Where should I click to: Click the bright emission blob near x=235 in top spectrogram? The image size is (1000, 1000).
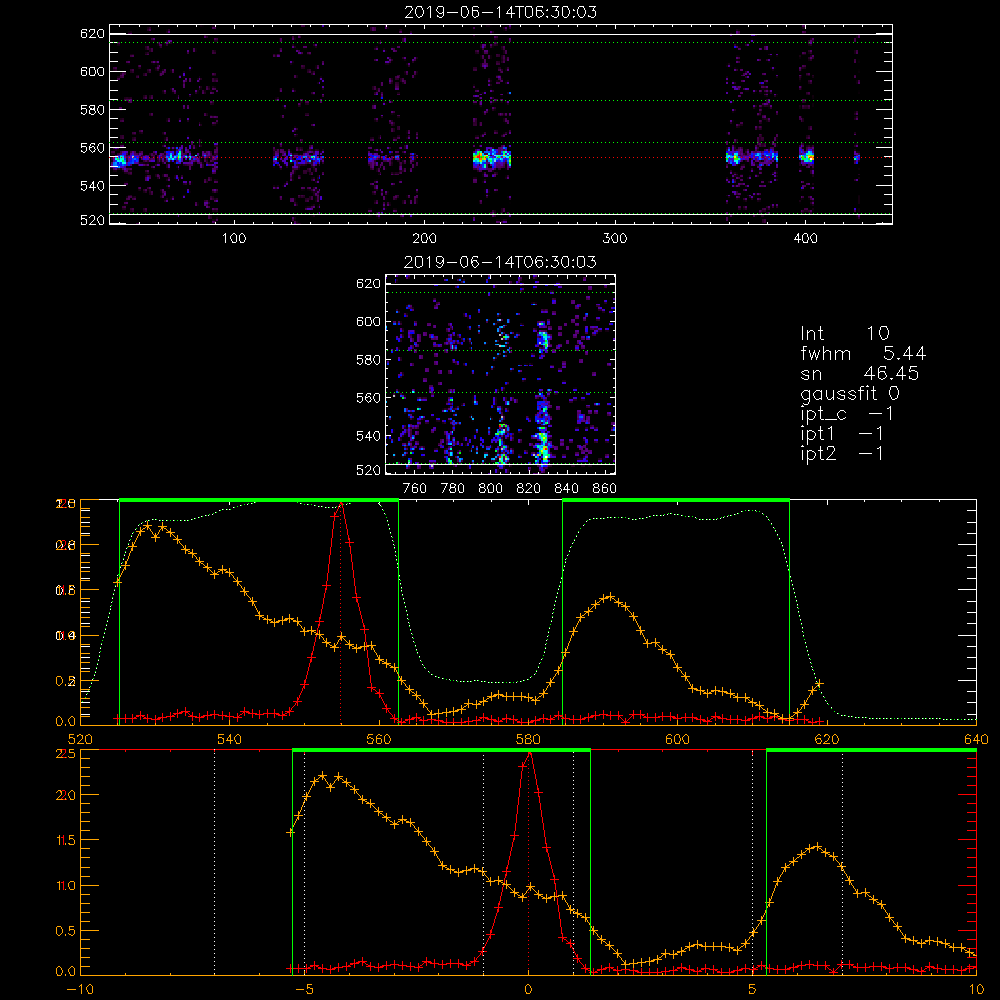tap(492, 158)
